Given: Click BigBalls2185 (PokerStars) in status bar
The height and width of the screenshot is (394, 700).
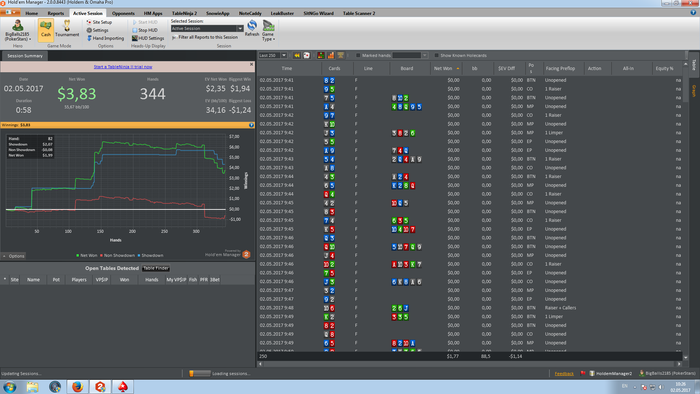Looking at the screenshot, I should click(x=667, y=373).
